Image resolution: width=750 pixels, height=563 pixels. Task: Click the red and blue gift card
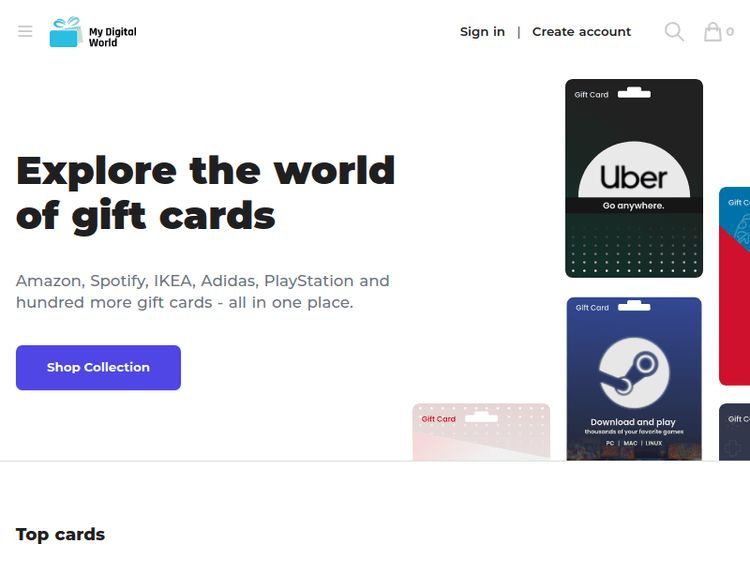[x=735, y=286]
